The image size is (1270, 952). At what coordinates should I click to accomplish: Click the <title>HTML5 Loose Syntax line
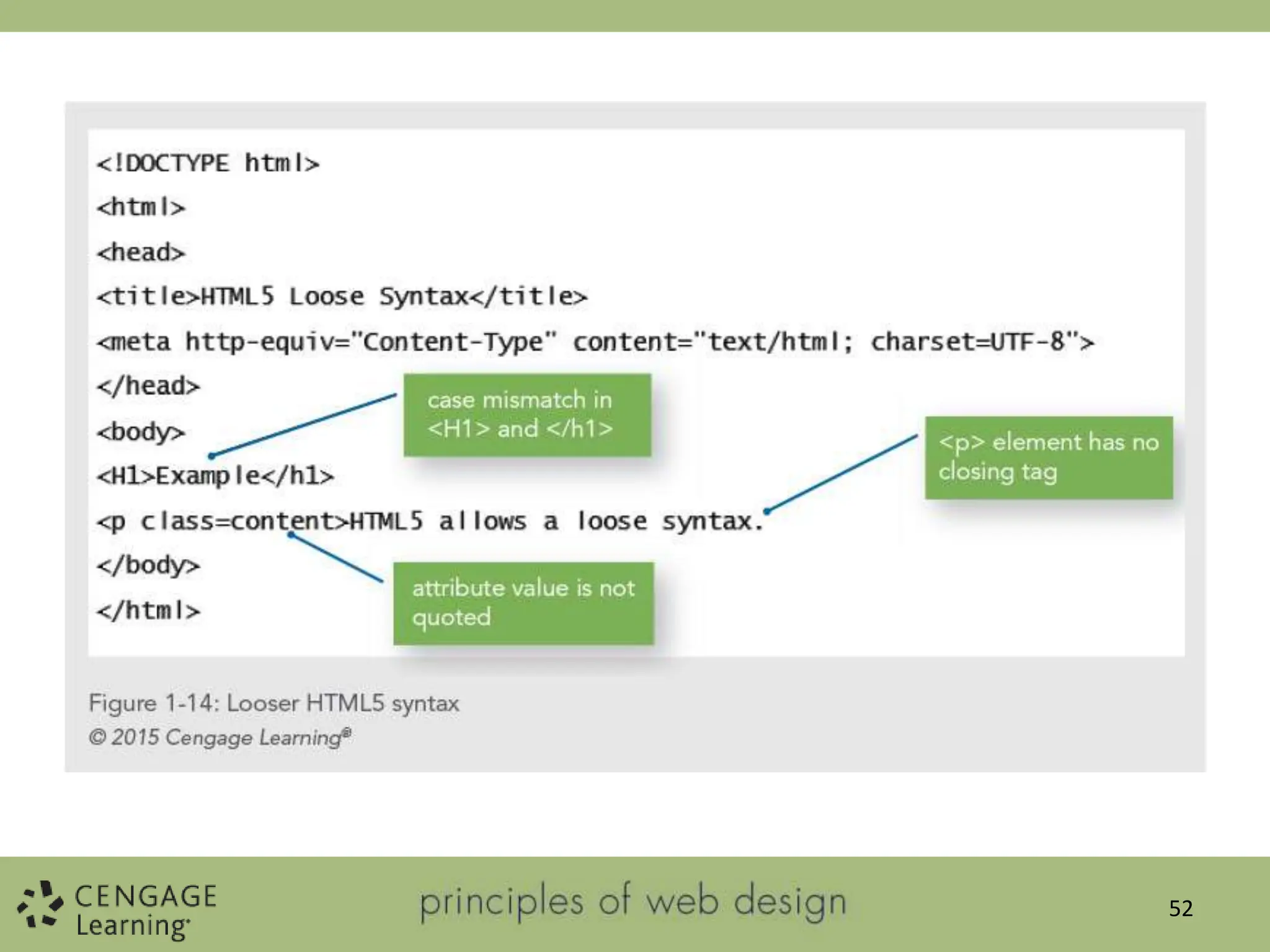(x=342, y=296)
